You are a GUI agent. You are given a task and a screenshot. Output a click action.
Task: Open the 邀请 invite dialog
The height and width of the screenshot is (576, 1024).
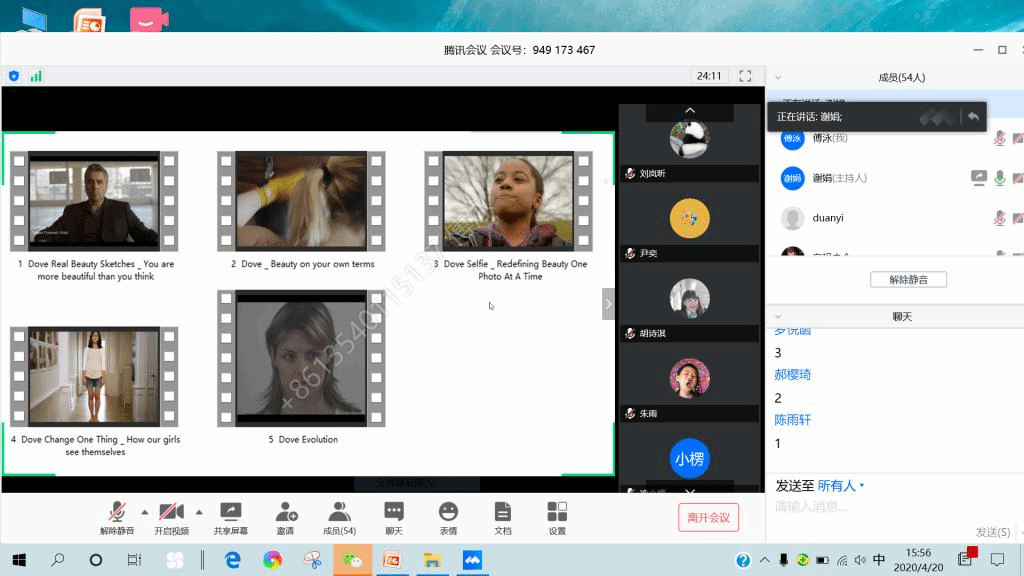[x=285, y=518]
